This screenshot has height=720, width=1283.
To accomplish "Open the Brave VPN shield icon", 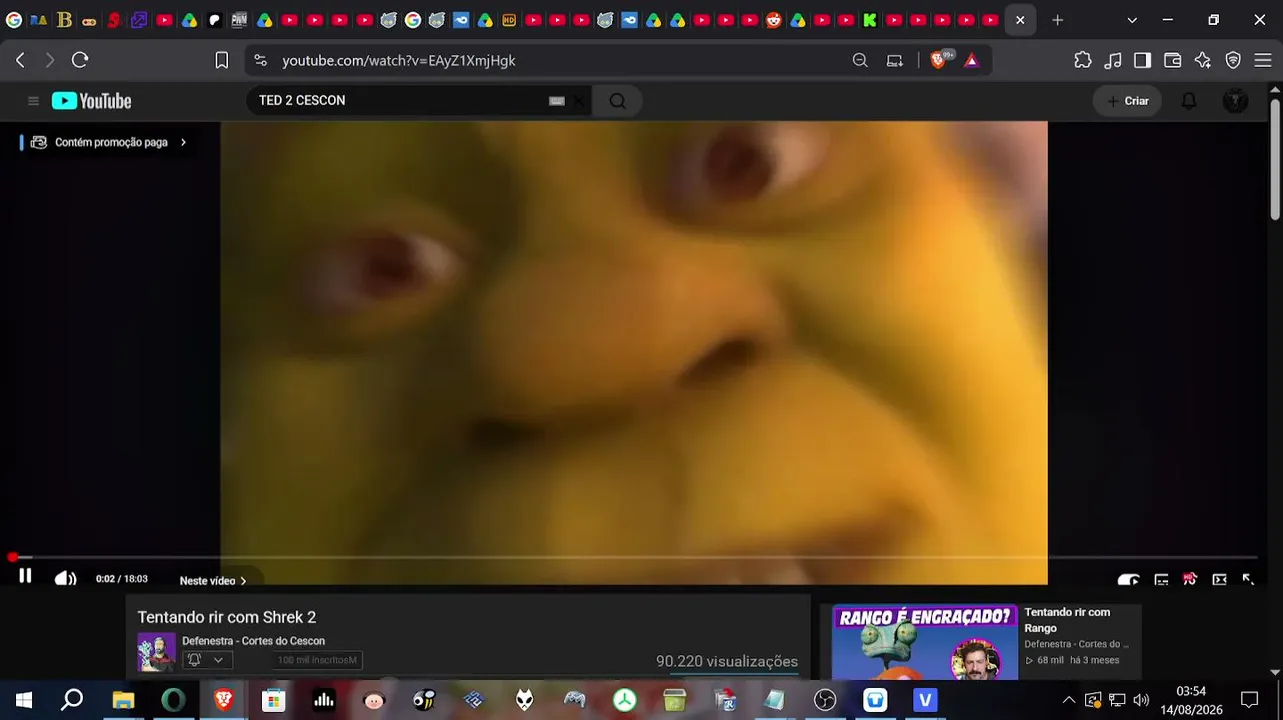I will pyautogui.click(x=1233, y=60).
